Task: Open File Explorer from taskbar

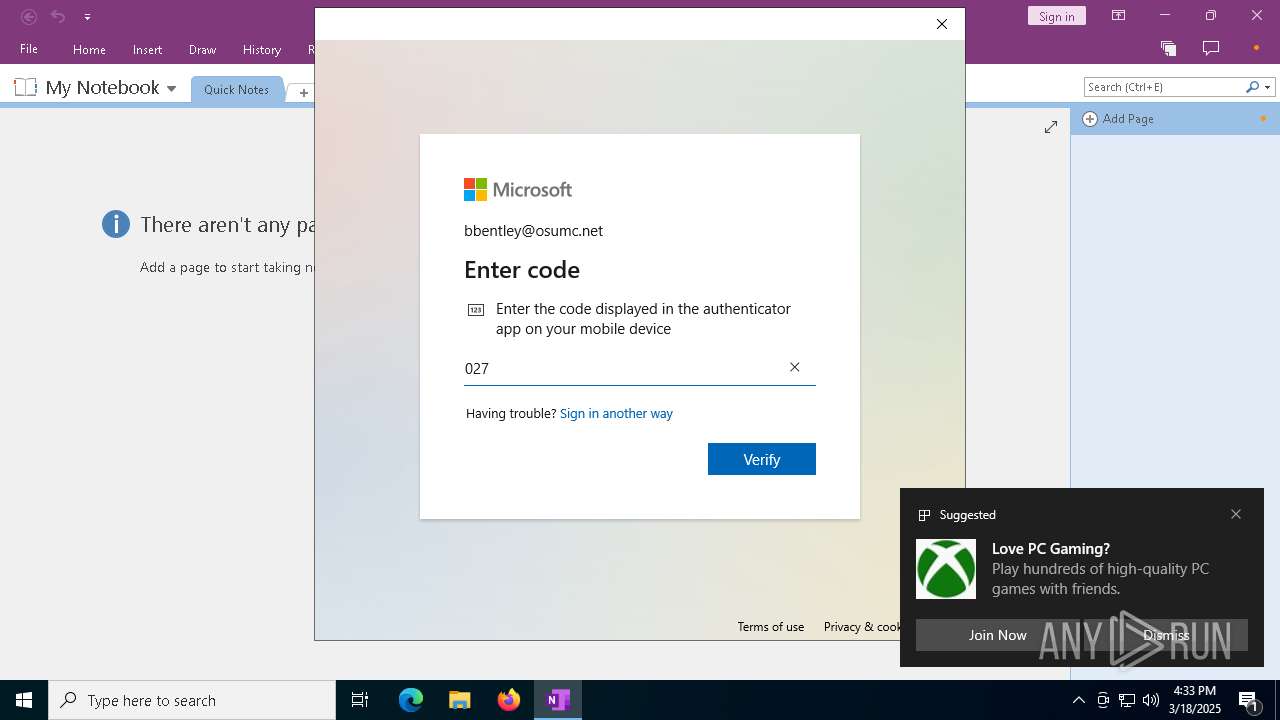Action: (x=460, y=700)
